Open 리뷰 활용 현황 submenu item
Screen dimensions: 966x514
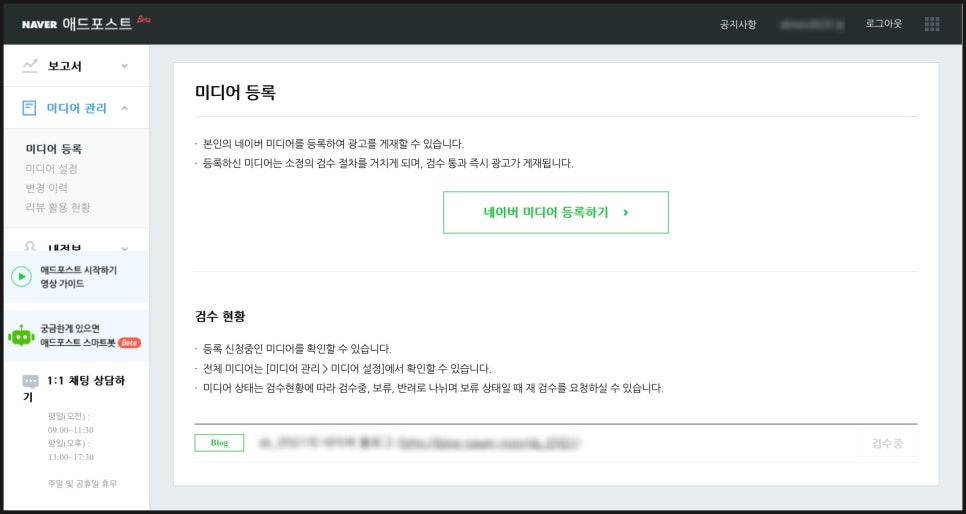point(58,208)
